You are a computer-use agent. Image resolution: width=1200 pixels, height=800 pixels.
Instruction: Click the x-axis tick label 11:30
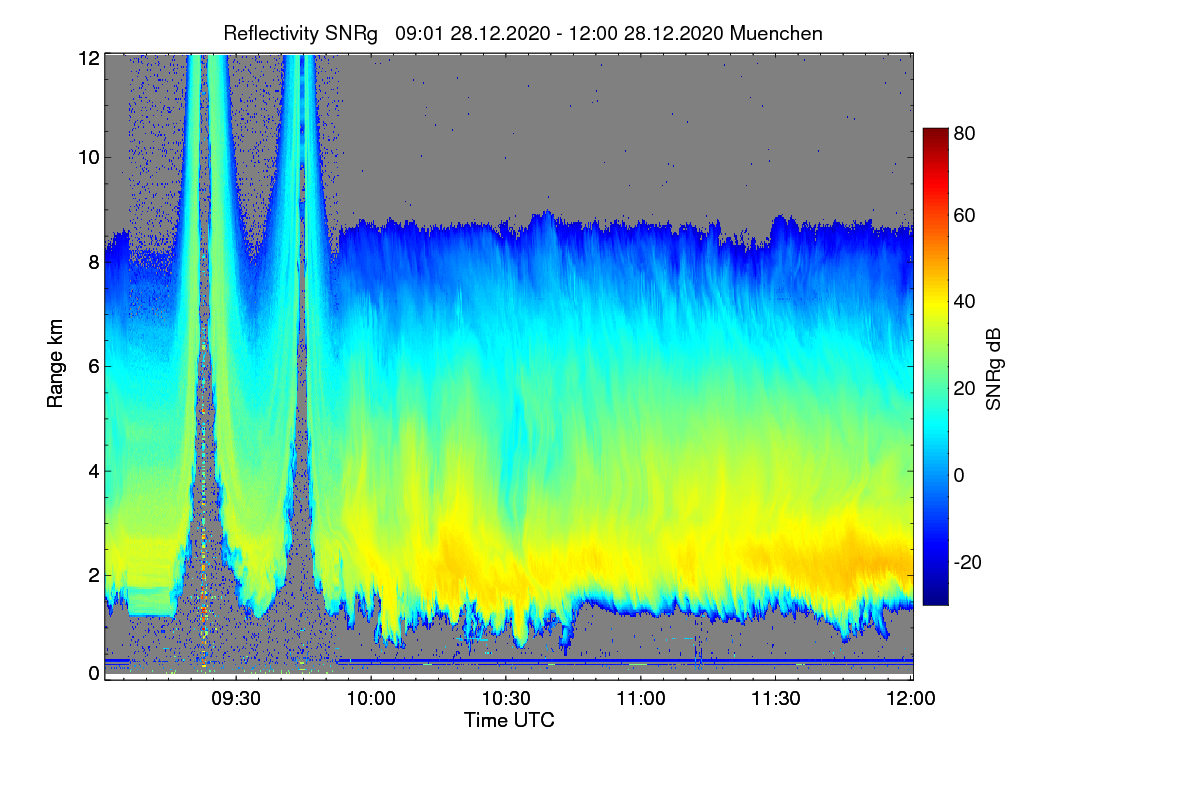coord(776,699)
